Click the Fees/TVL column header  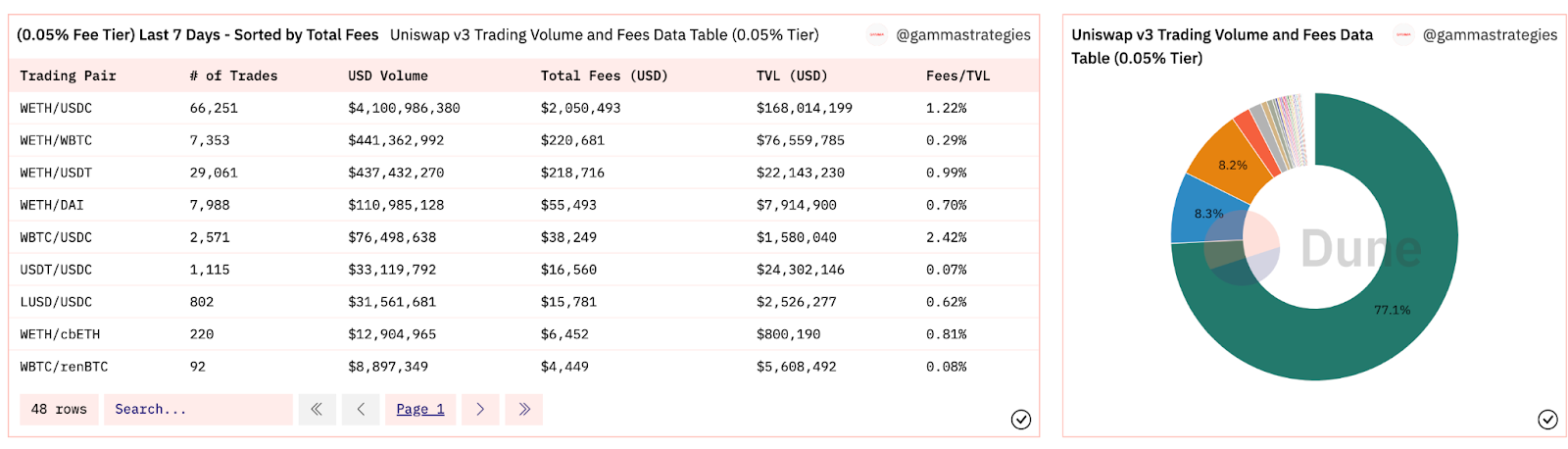click(957, 75)
